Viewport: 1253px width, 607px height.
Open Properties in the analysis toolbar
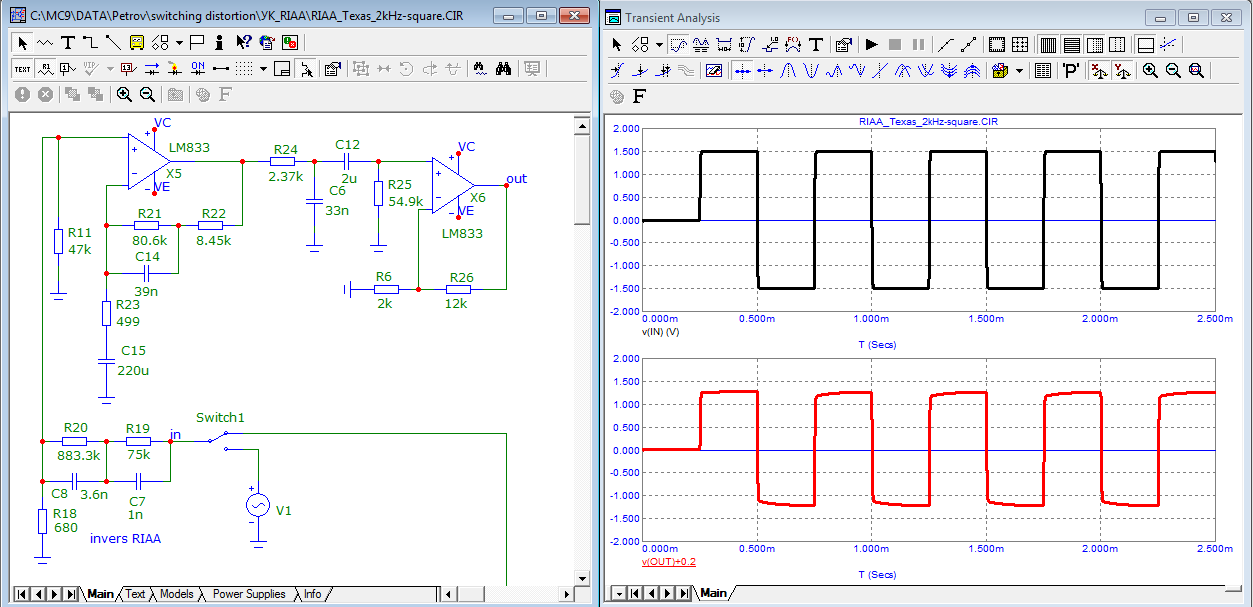(x=843, y=45)
